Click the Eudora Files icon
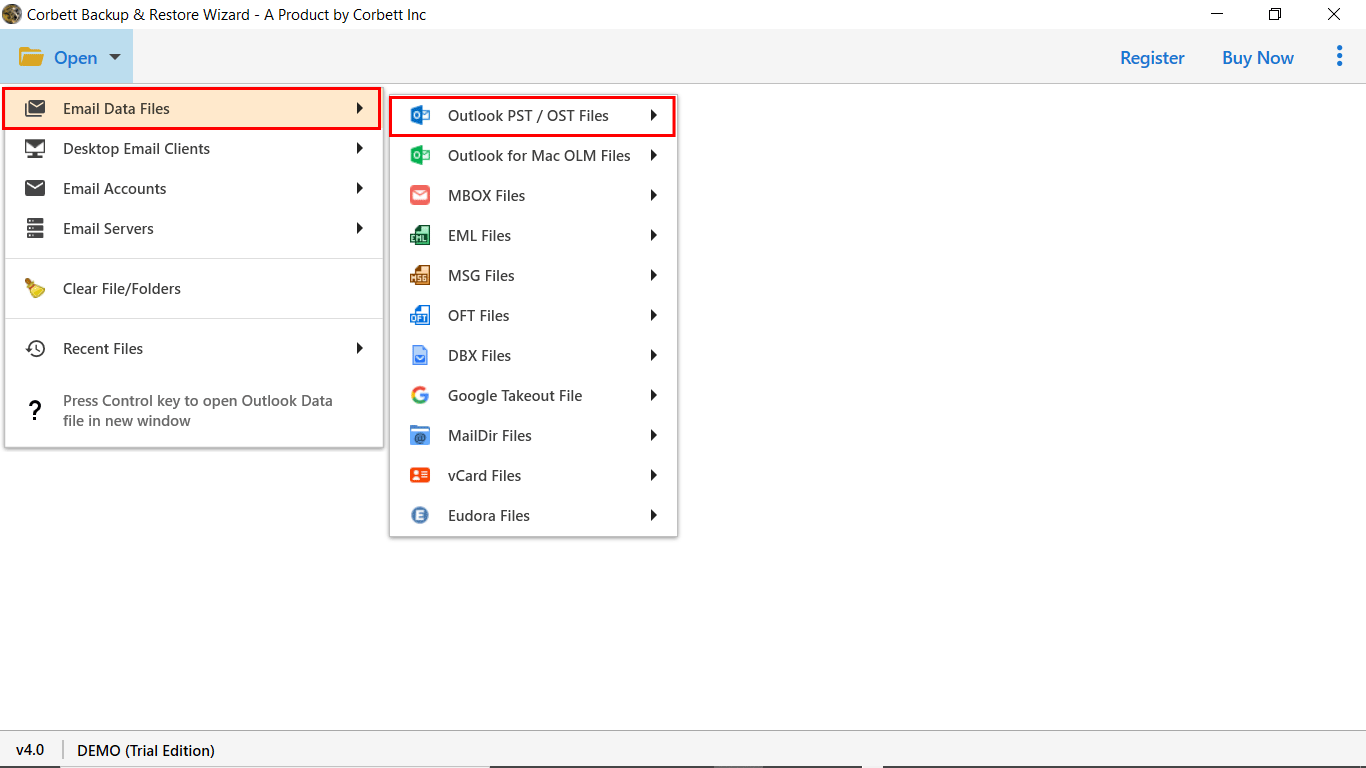 click(x=420, y=516)
